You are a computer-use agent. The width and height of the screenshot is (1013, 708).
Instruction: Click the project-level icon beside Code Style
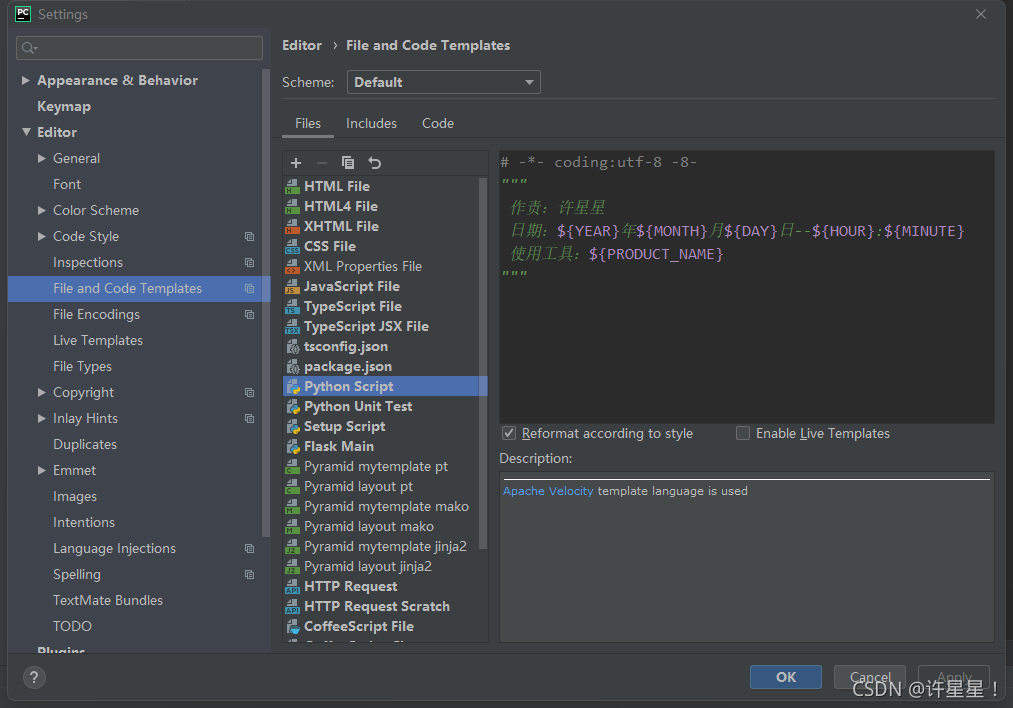tap(249, 236)
